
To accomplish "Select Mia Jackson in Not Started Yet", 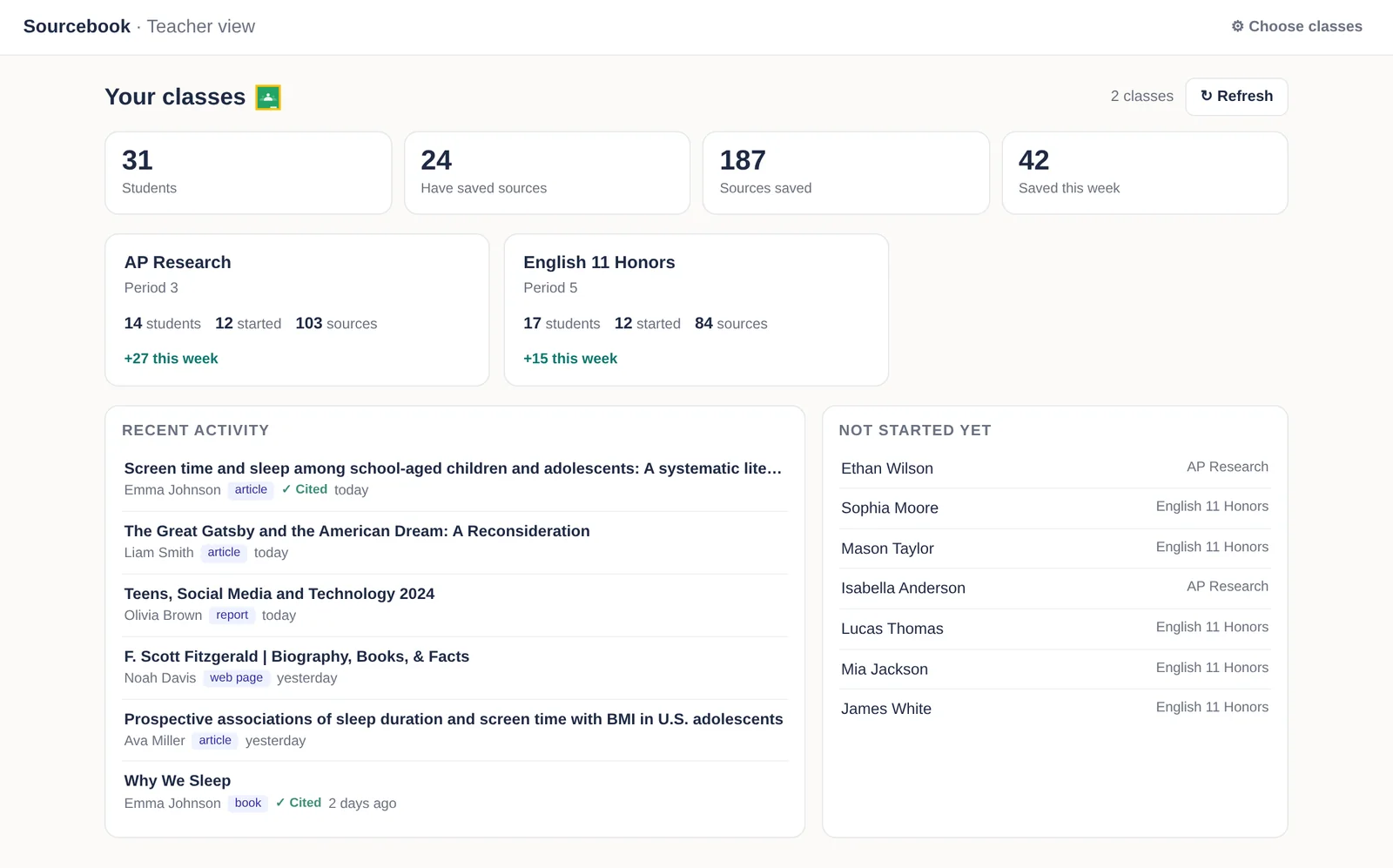I will (x=1054, y=670).
